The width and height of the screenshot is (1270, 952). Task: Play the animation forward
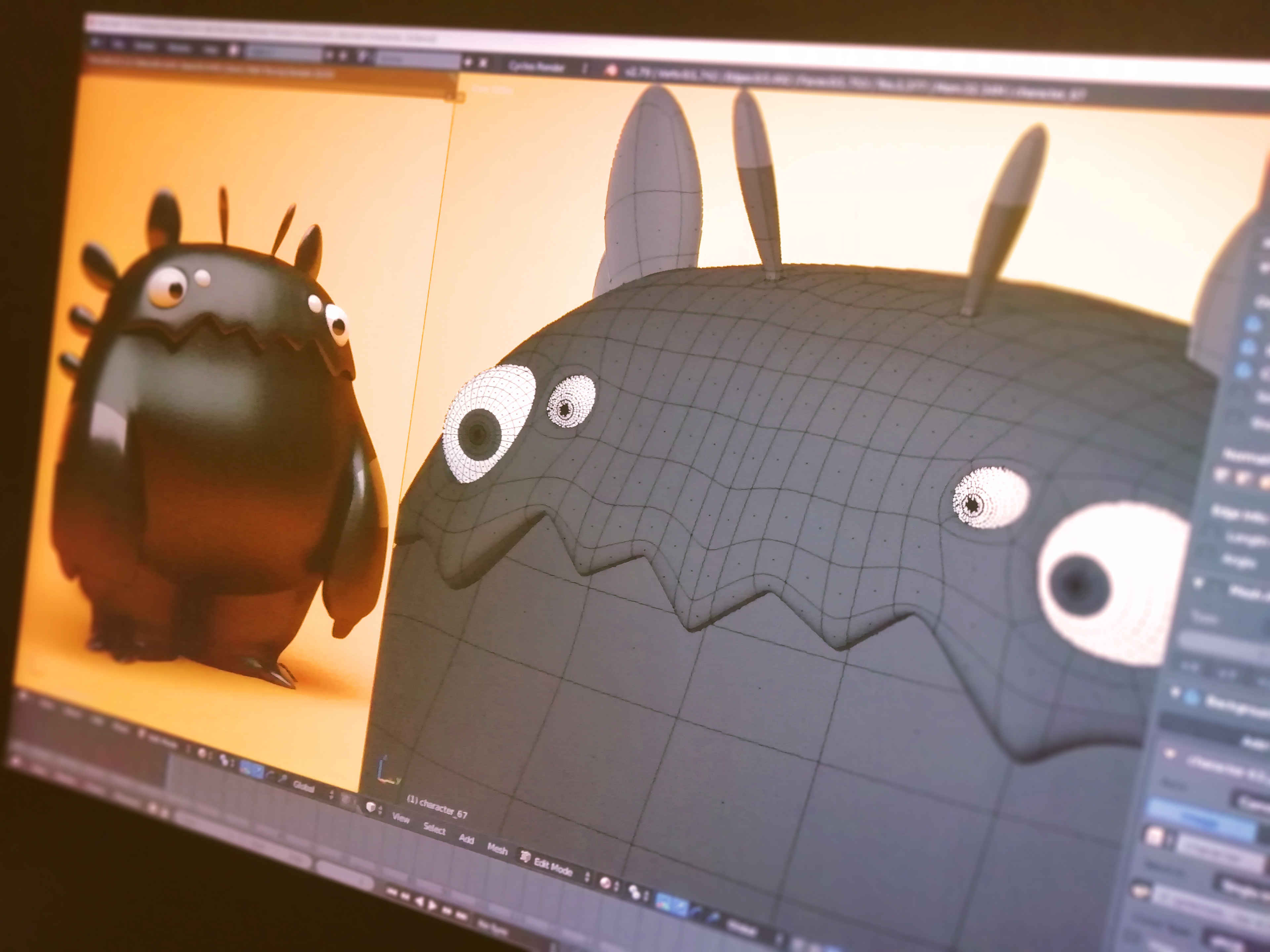(433, 905)
